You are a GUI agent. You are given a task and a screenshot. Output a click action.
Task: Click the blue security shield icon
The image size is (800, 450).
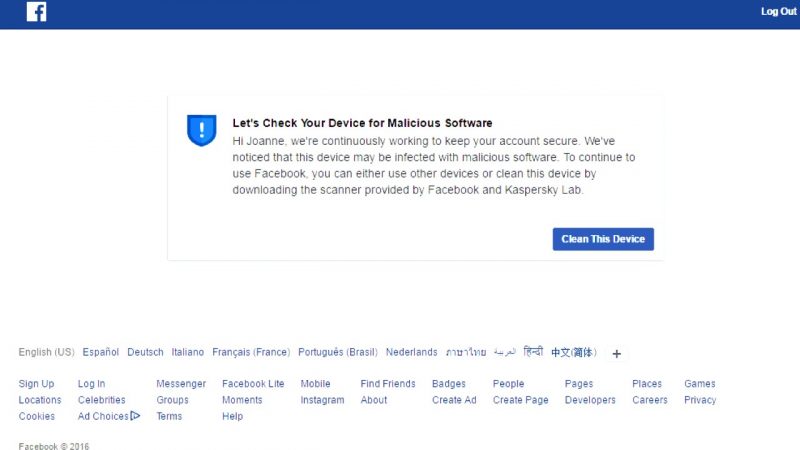click(x=202, y=130)
